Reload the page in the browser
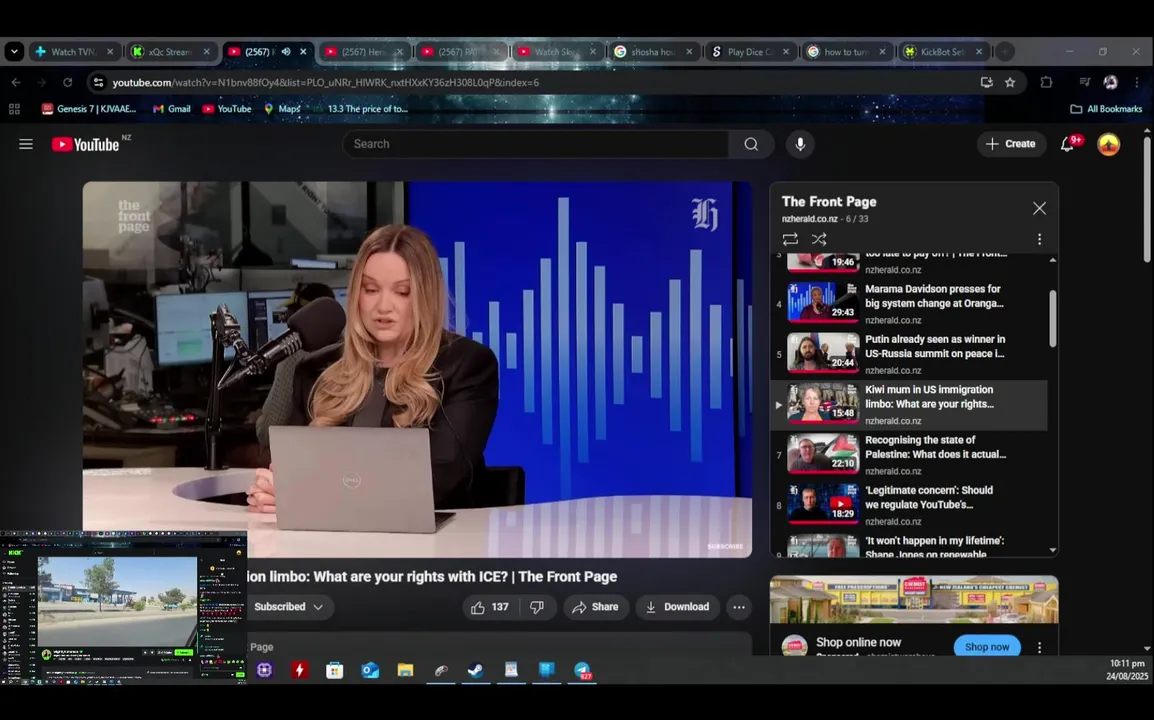Image resolution: width=1154 pixels, height=720 pixels. click(x=68, y=82)
